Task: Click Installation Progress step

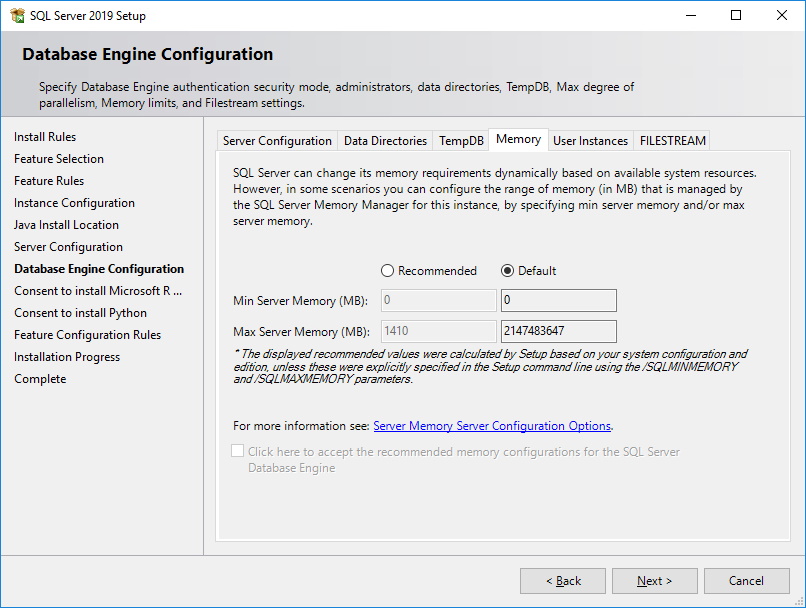Action: pos(67,357)
